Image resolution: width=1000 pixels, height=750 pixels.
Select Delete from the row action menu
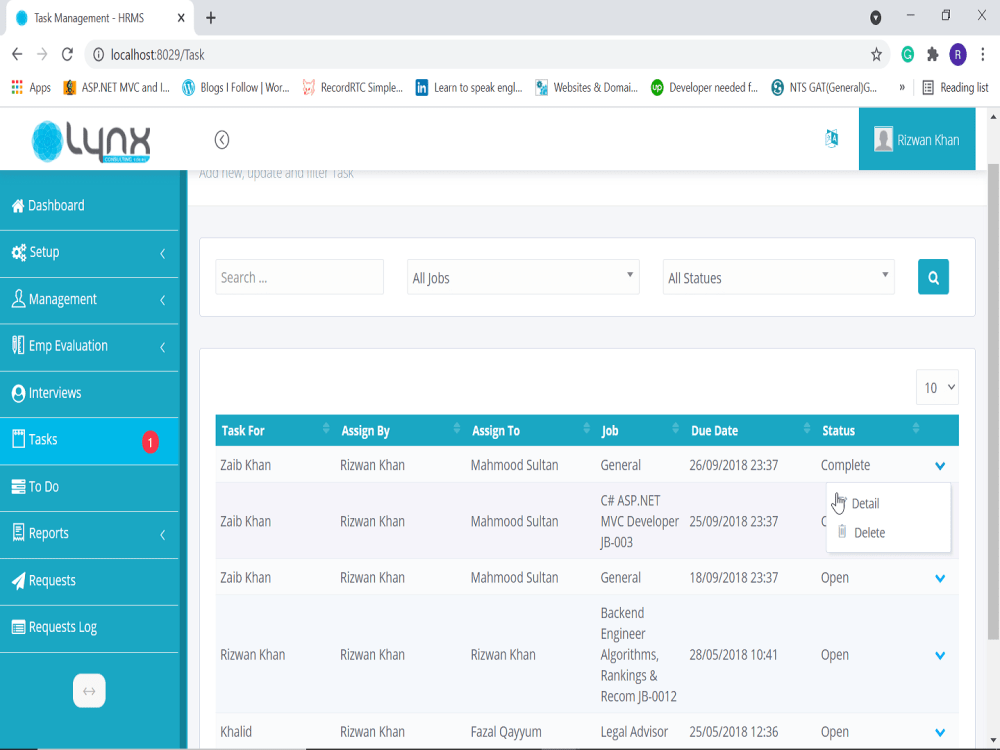click(x=869, y=533)
